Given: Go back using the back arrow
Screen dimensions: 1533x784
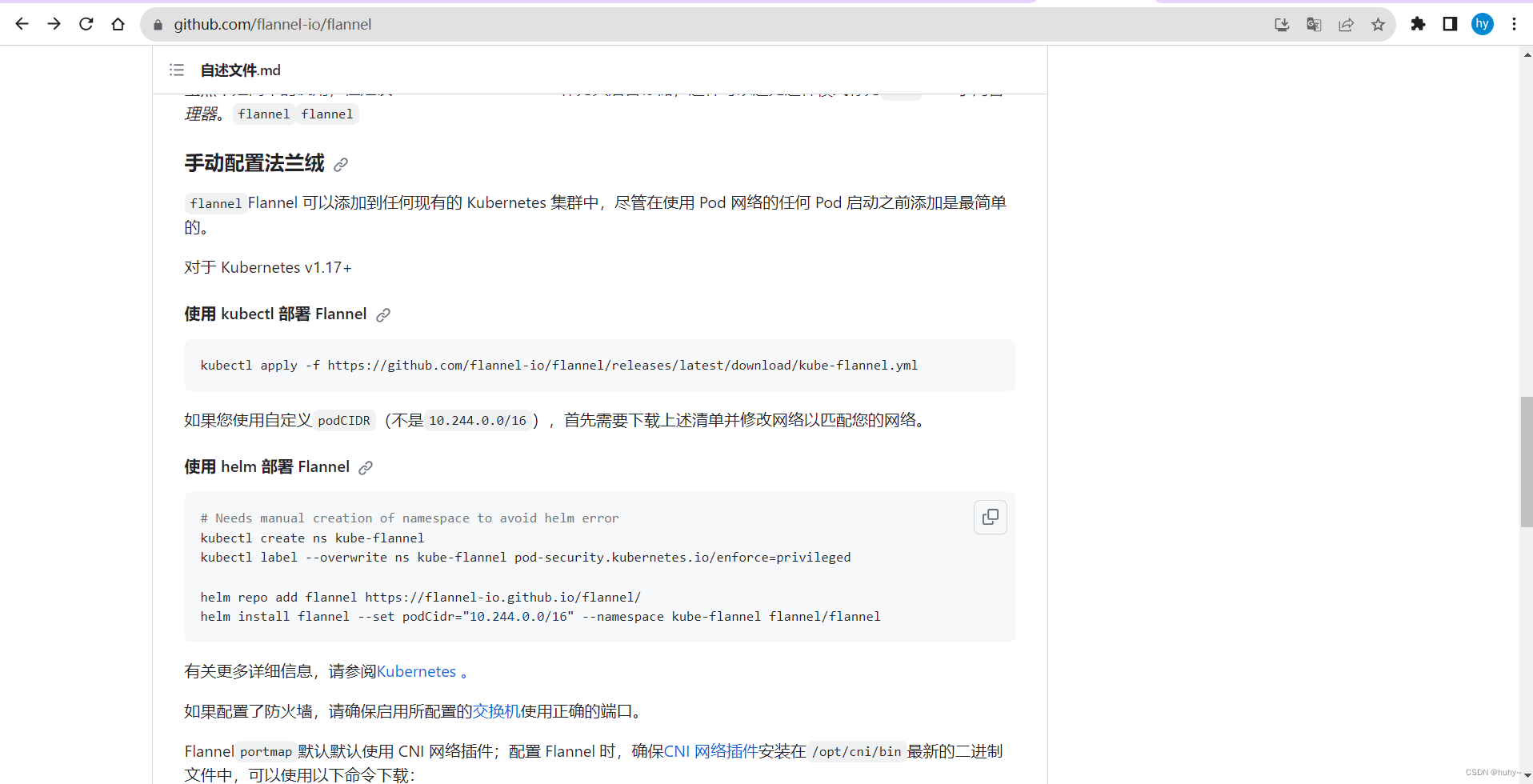Looking at the screenshot, I should click(x=22, y=24).
